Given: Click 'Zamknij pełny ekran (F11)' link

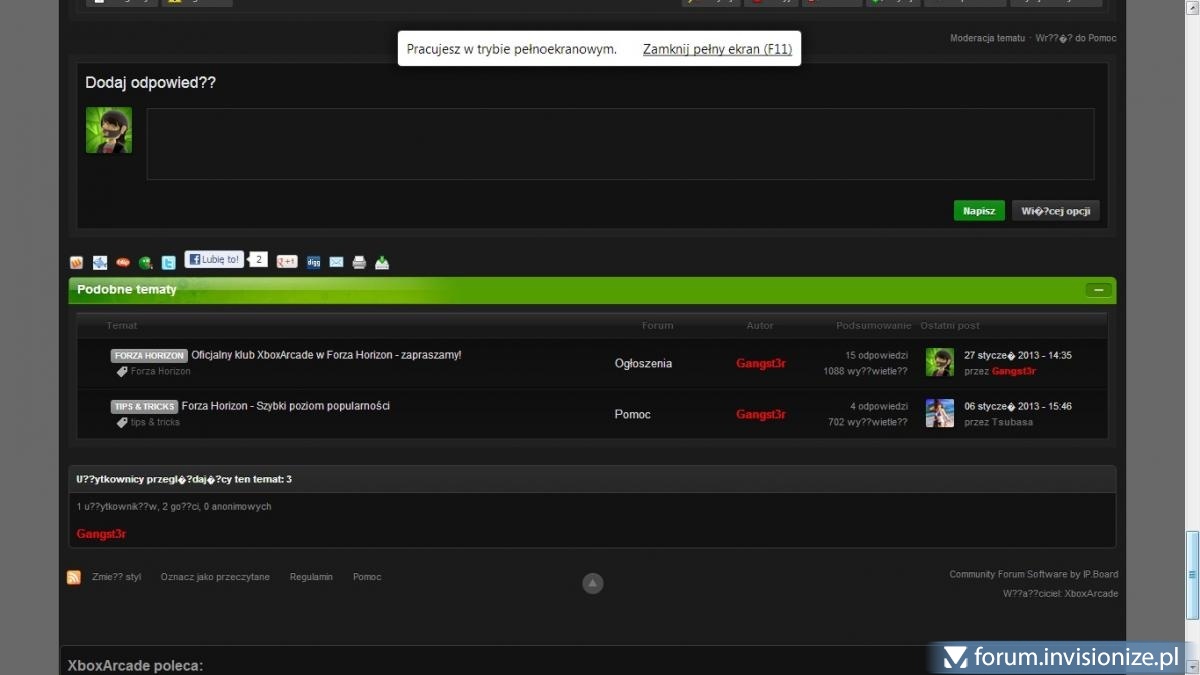Looking at the screenshot, I should (x=717, y=49).
